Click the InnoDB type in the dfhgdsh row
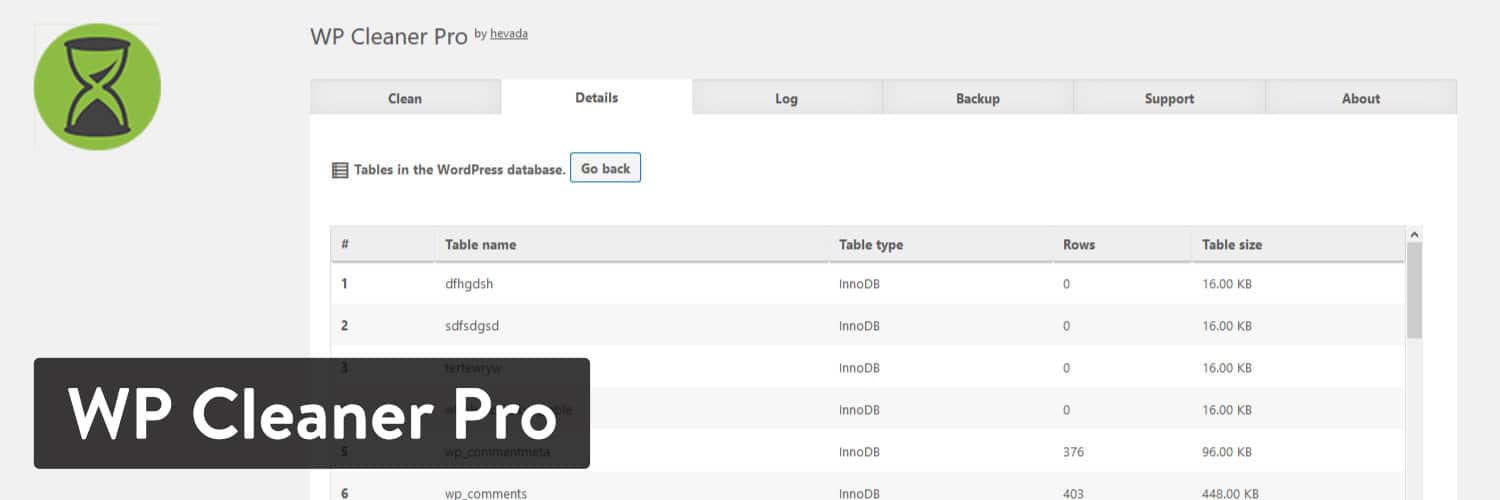The height and width of the screenshot is (500, 1500). [859, 284]
